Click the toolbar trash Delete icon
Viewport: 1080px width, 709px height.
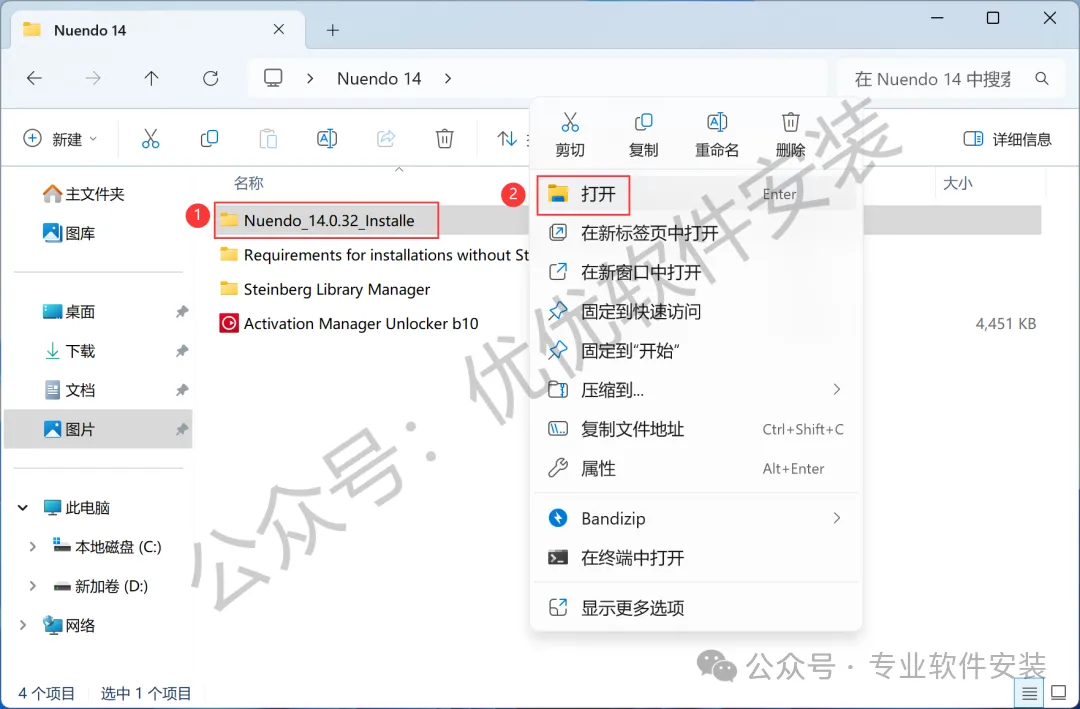click(x=444, y=138)
